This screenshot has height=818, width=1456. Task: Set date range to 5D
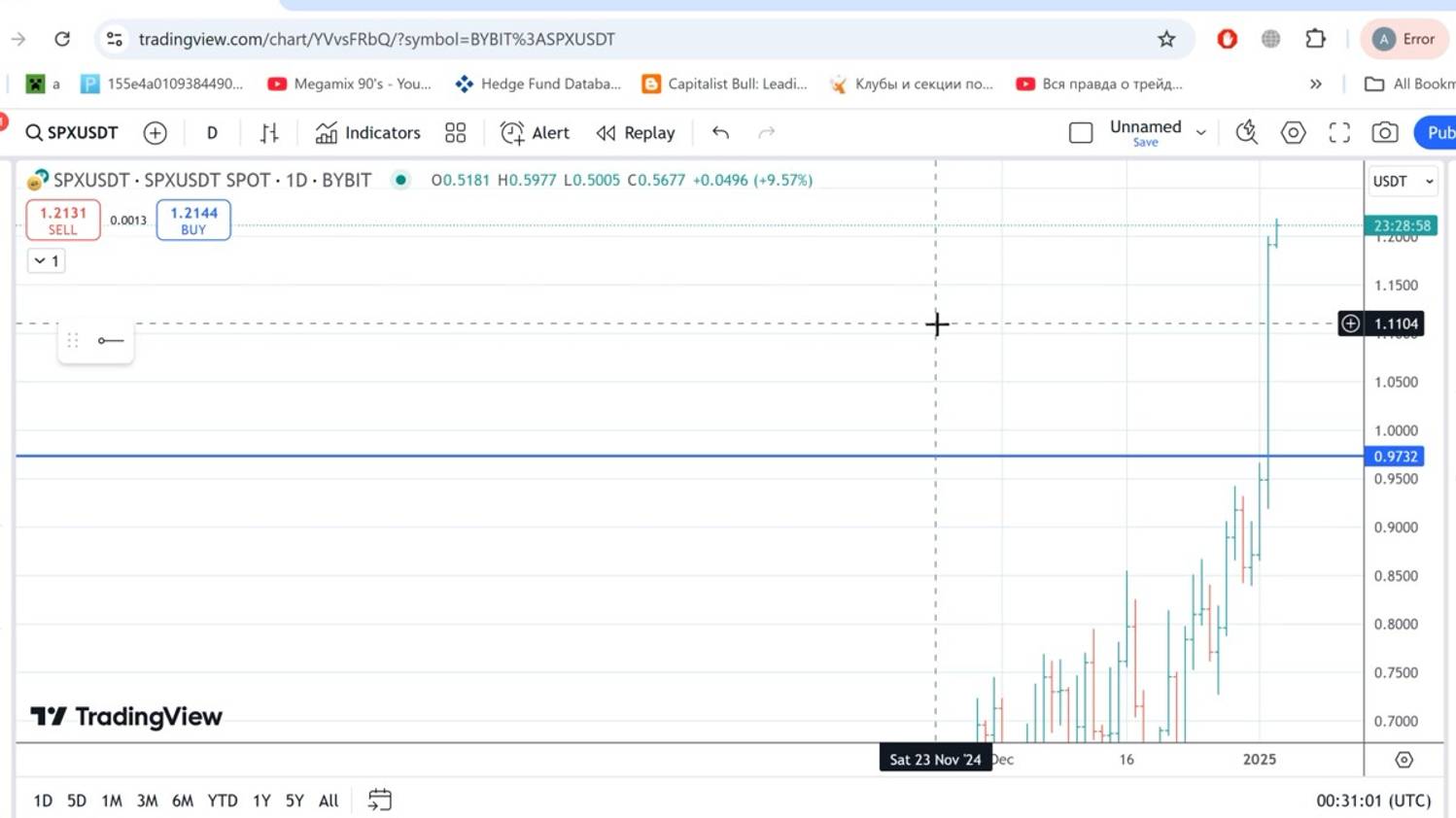click(77, 801)
